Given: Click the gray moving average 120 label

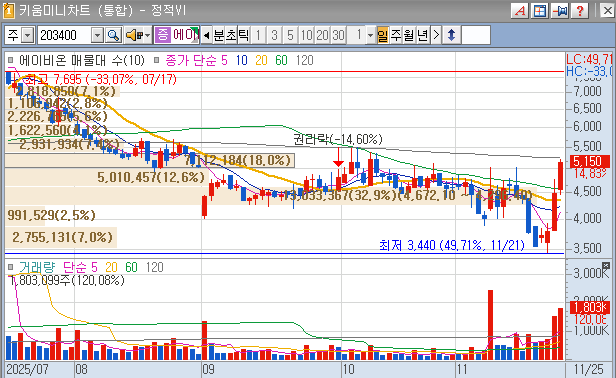Looking at the screenshot, I should [x=304, y=60].
